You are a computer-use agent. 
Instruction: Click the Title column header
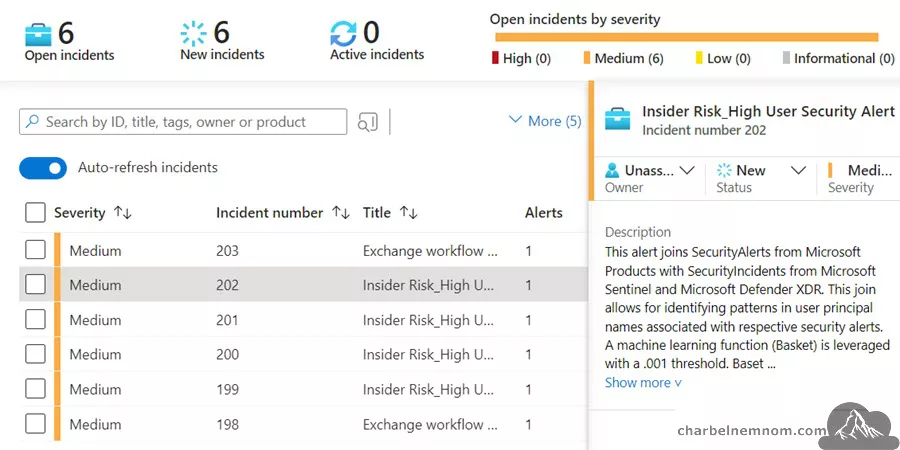point(377,213)
